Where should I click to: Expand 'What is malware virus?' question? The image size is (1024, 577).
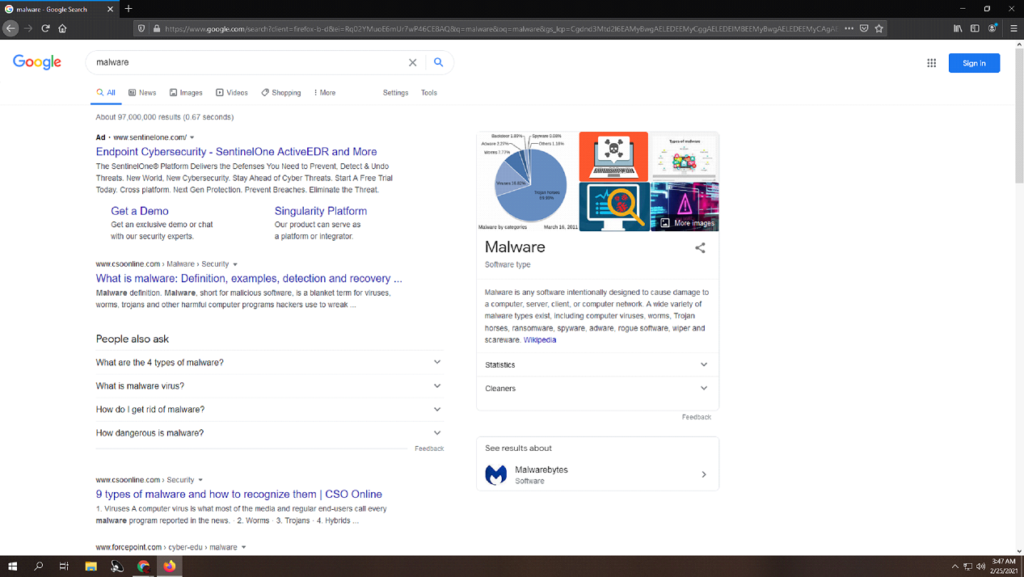coord(269,386)
